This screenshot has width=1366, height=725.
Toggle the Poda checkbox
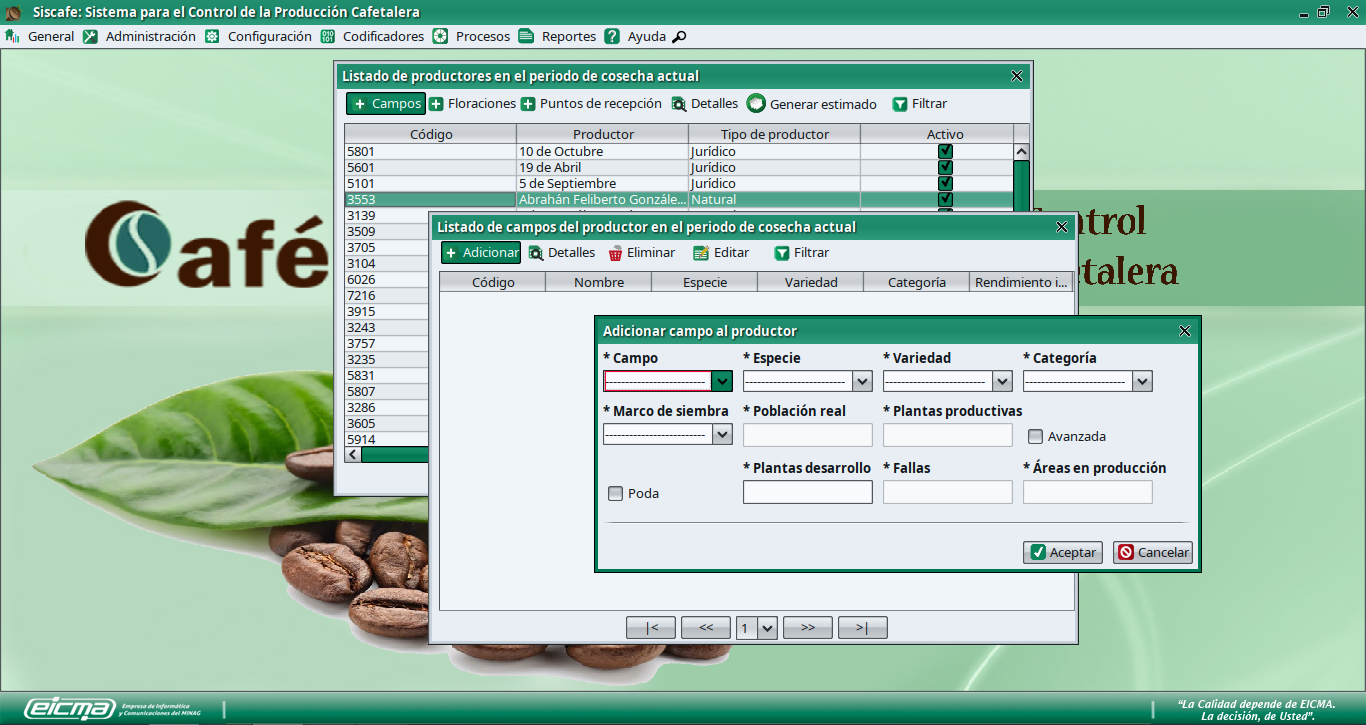click(x=616, y=493)
